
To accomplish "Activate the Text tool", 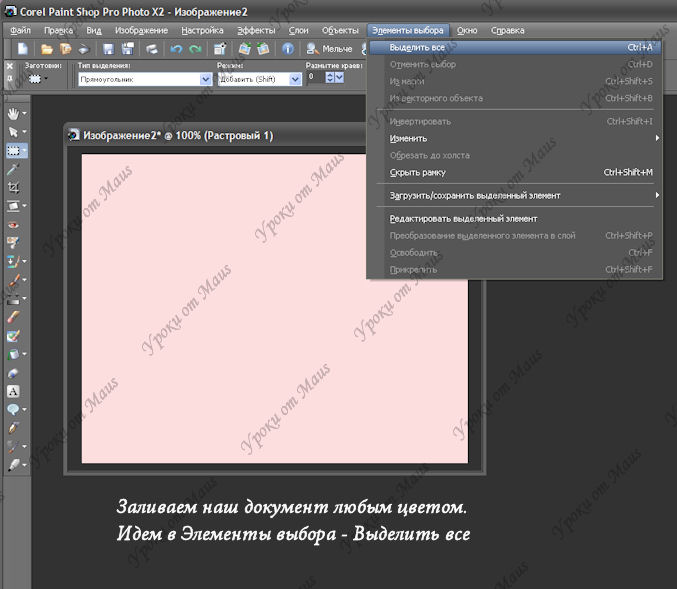I will tap(14, 391).
